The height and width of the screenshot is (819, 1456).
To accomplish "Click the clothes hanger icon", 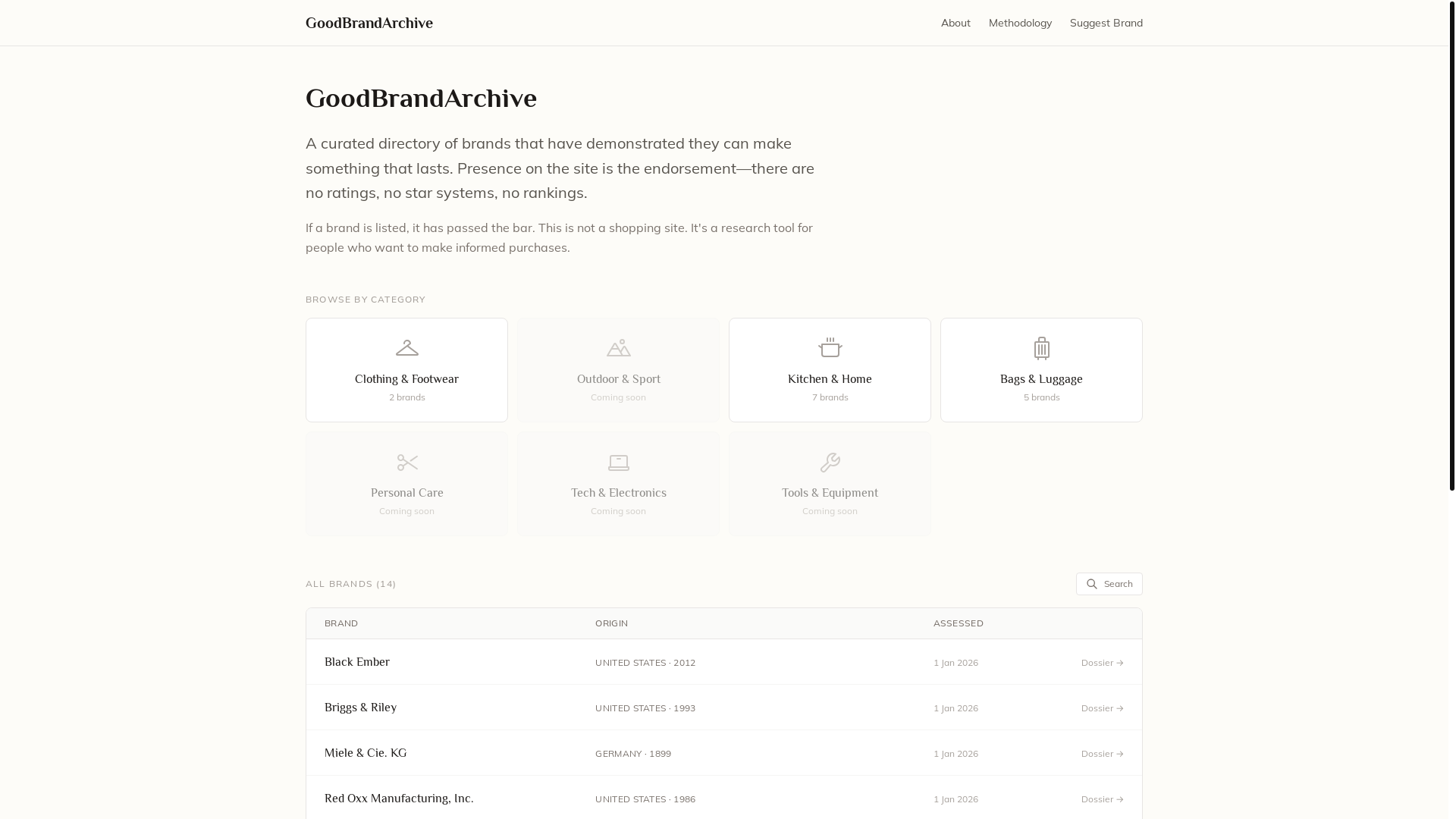I will coord(407,348).
